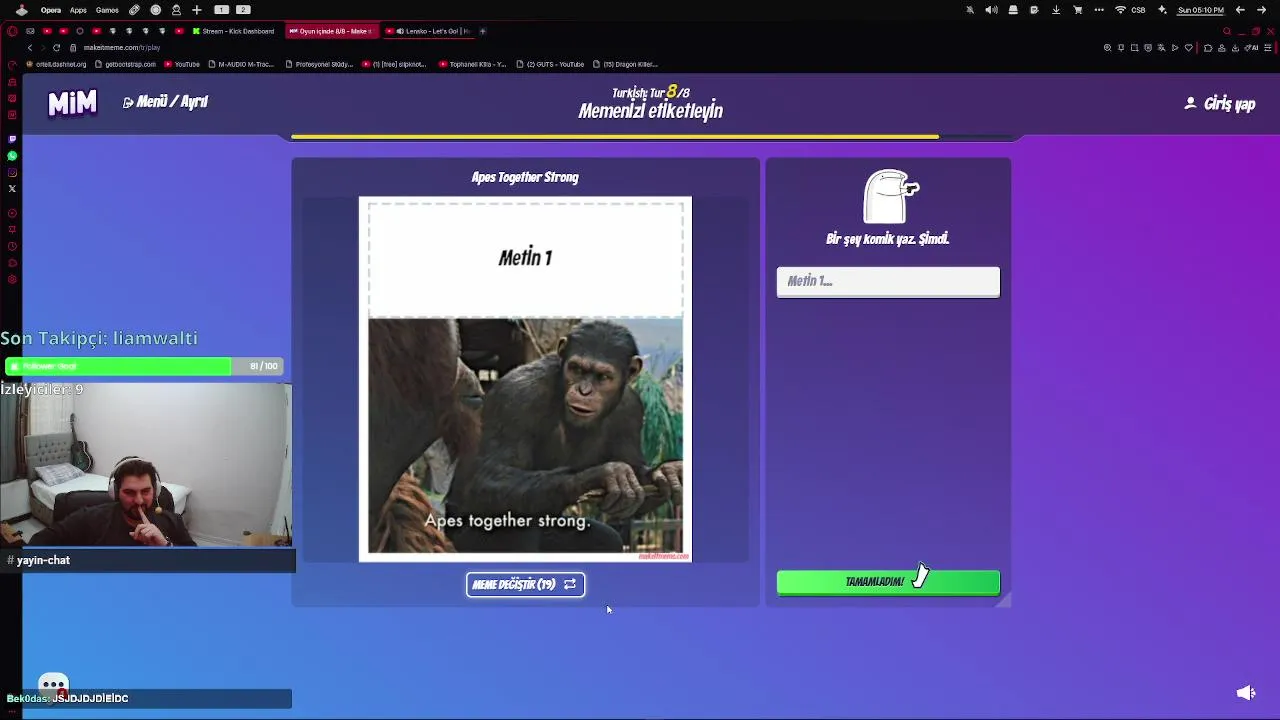Open the Games menu
The image size is (1280, 720).
point(107,10)
